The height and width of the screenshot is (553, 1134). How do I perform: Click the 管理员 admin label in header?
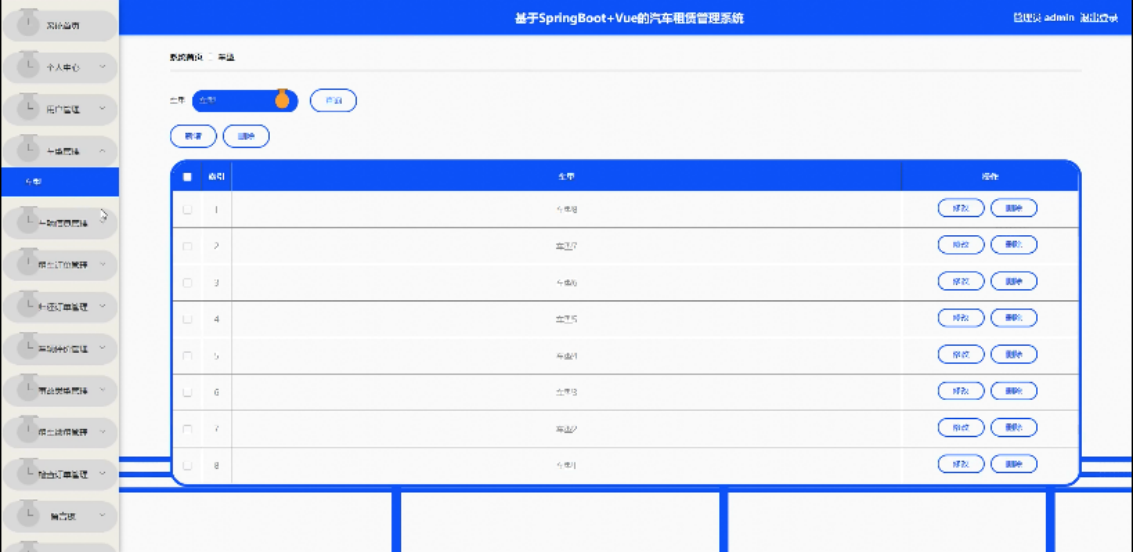1044,18
